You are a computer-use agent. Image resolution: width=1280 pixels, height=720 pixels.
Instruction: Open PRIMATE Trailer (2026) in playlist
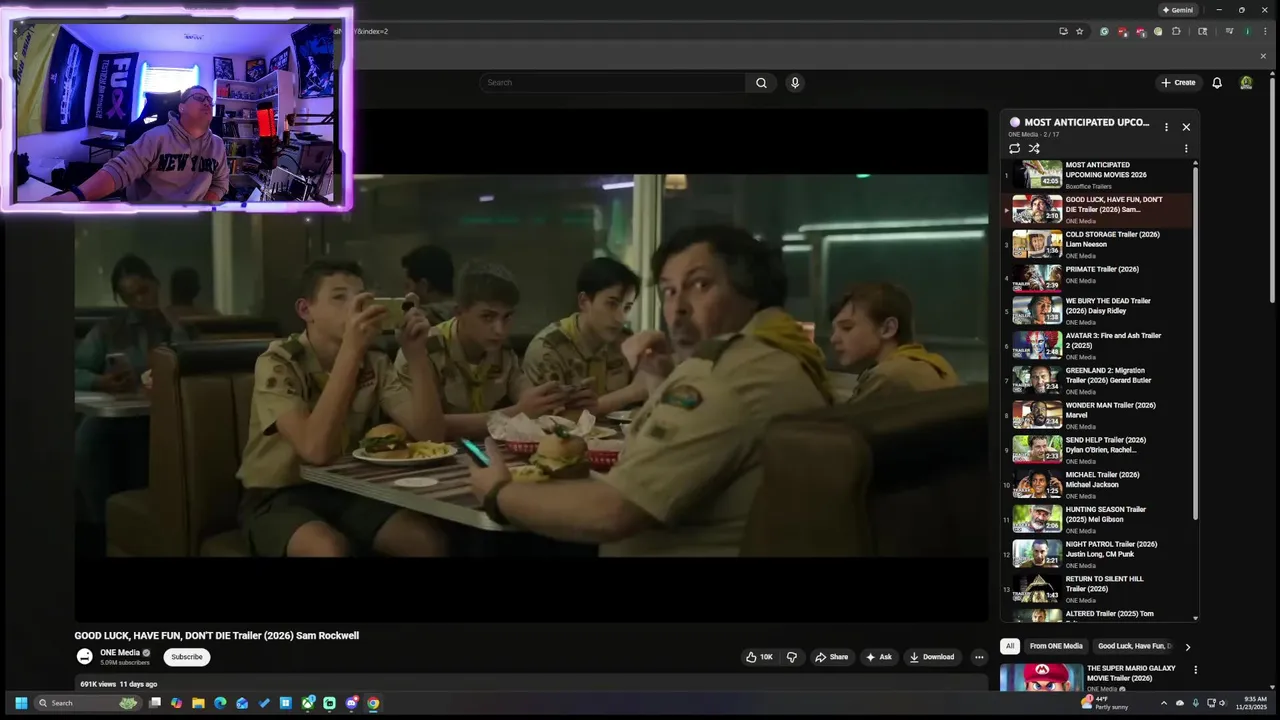(x=1096, y=277)
